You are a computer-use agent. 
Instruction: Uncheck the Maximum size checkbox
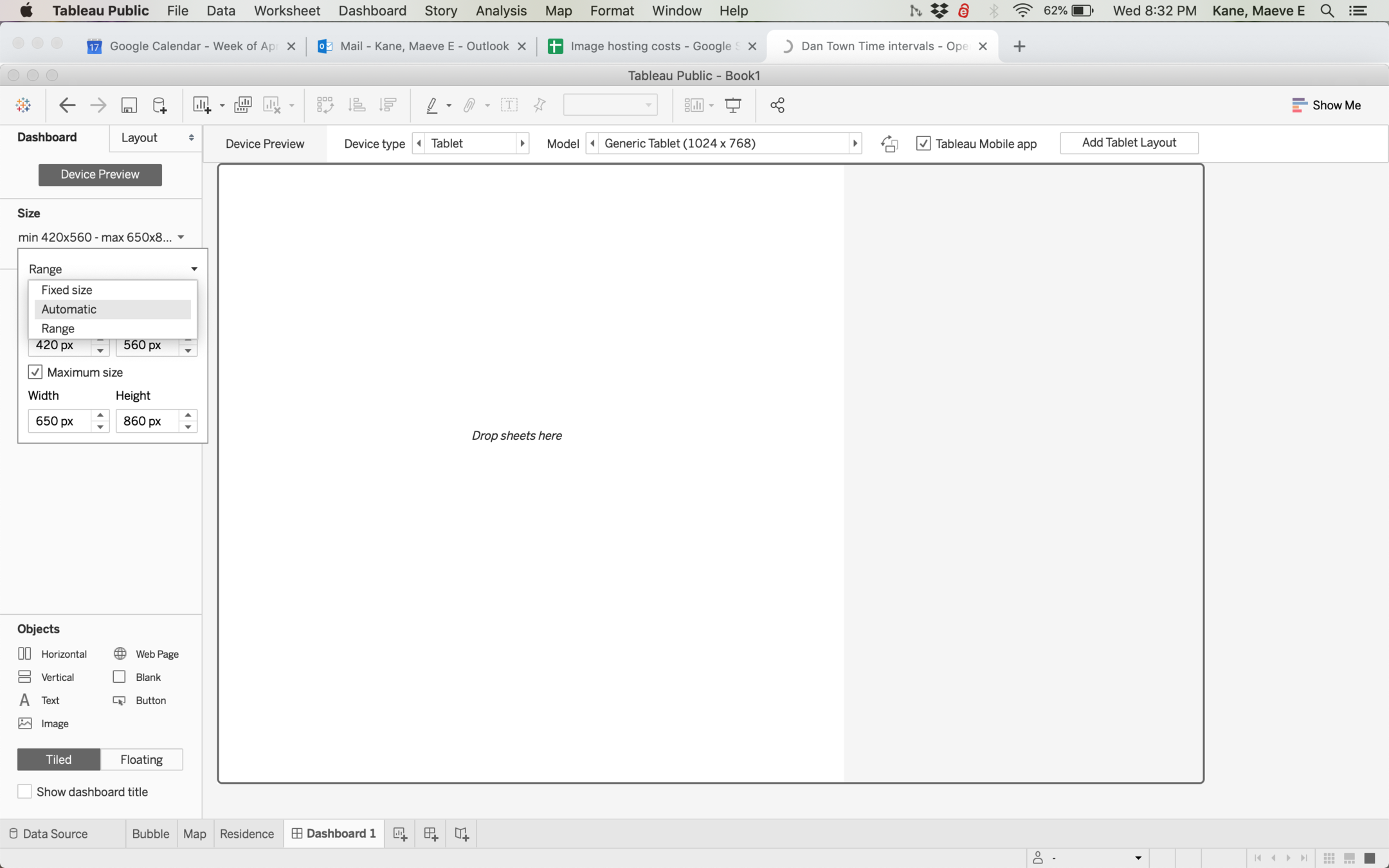pos(35,372)
